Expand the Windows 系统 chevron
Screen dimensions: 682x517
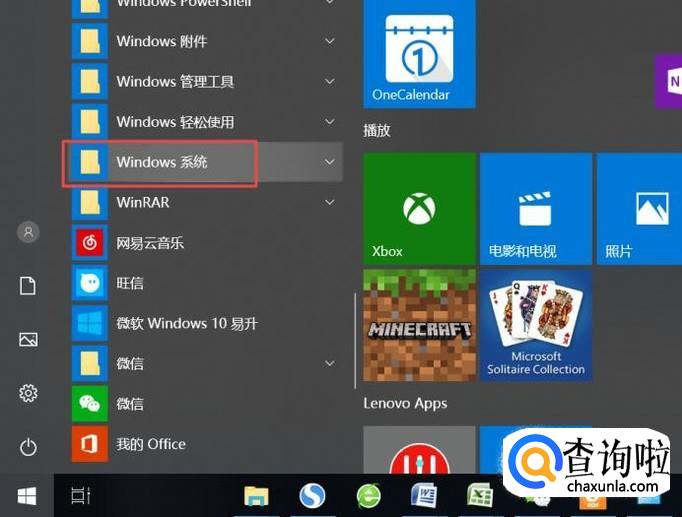point(330,162)
